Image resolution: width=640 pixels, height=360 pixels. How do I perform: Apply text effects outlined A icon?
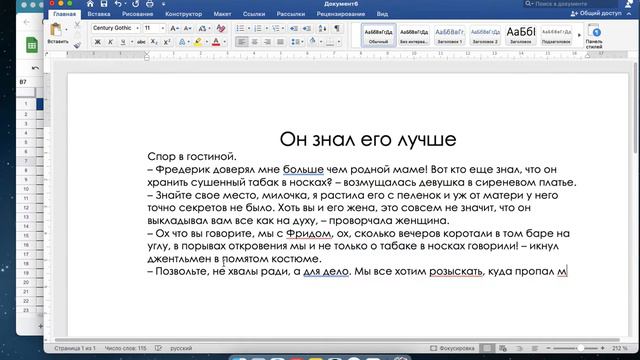(x=182, y=42)
